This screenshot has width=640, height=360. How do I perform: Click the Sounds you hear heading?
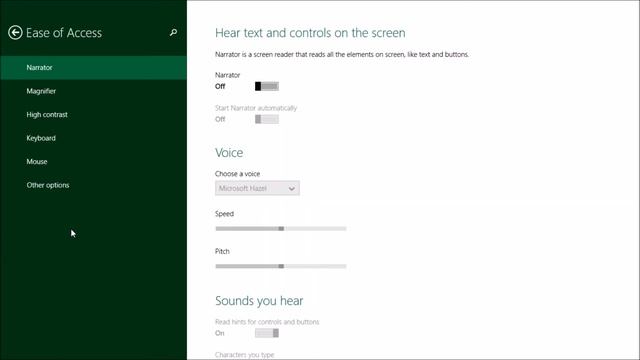[259, 301]
